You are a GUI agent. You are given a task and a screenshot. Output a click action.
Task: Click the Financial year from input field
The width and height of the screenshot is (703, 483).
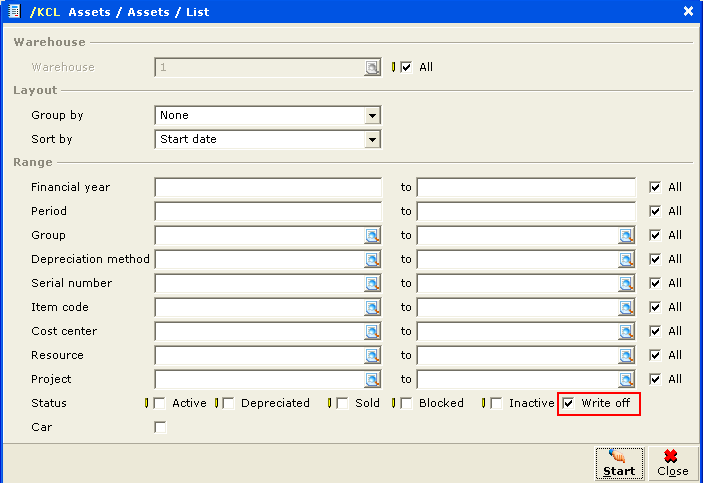[x=268, y=187]
